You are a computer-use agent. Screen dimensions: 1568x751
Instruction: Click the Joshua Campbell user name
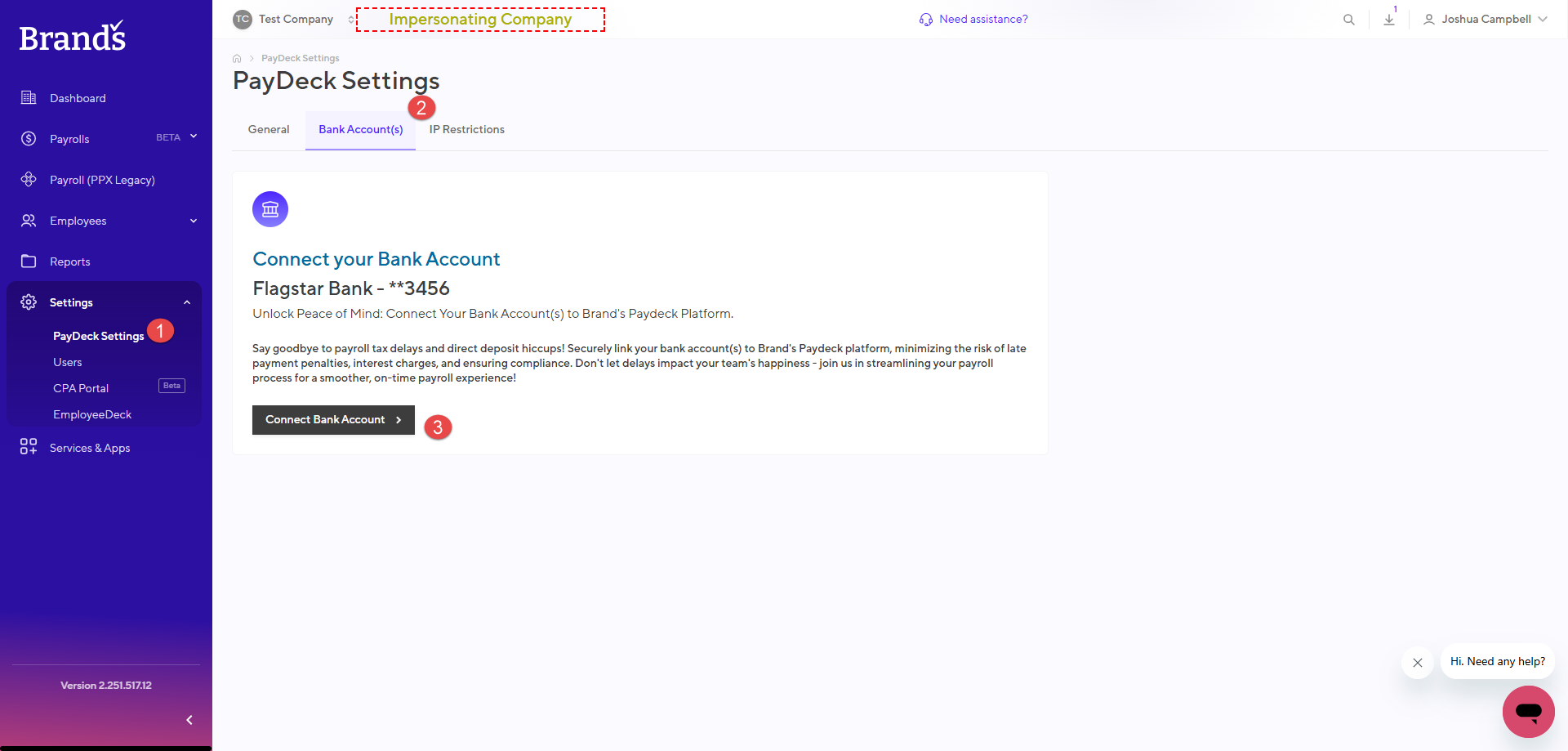1486,20
